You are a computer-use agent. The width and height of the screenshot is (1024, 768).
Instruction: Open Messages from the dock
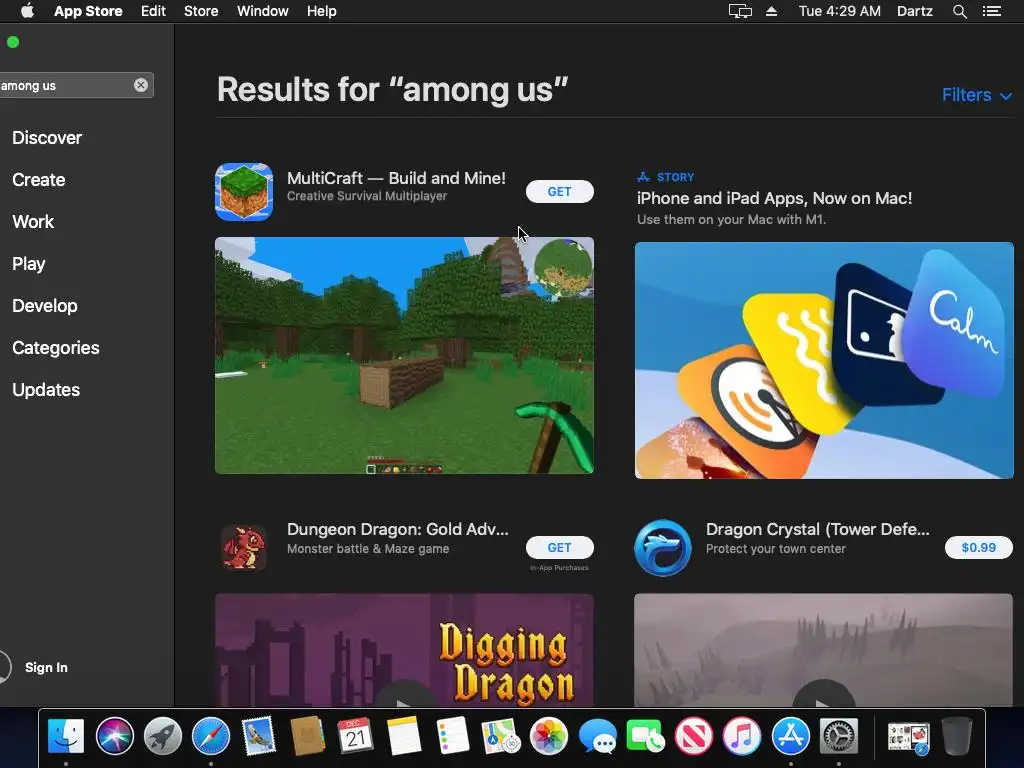tap(597, 736)
